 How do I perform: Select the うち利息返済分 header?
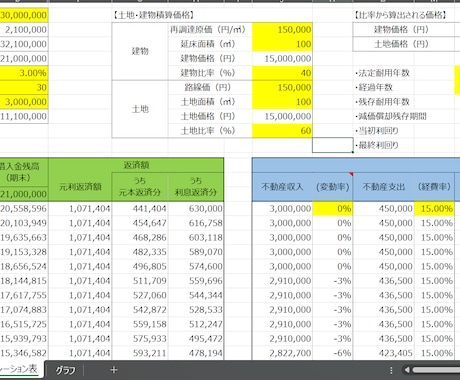(x=196, y=187)
